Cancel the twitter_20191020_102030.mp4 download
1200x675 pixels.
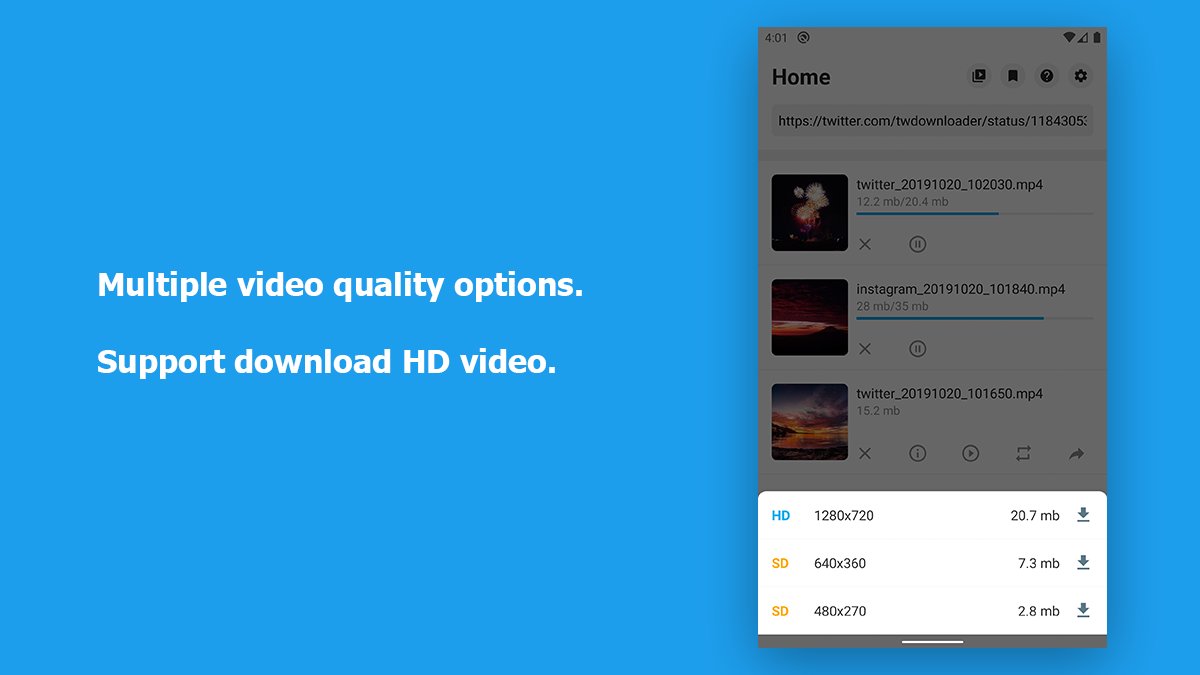[865, 244]
